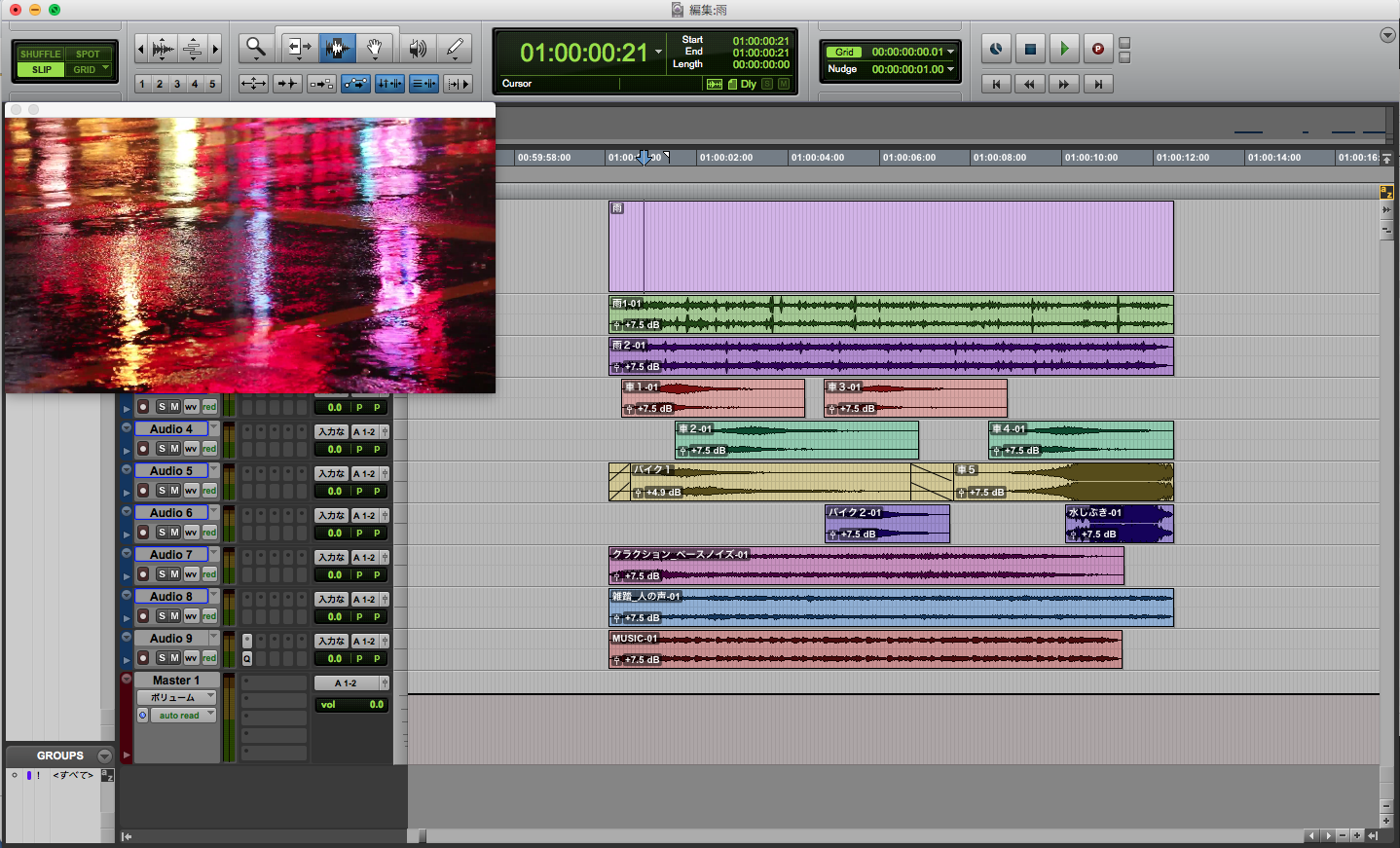Image resolution: width=1400 pixels, height=848 pixels.
Task: Select the バイク2-01 audio clip
Action: (887, 524)
